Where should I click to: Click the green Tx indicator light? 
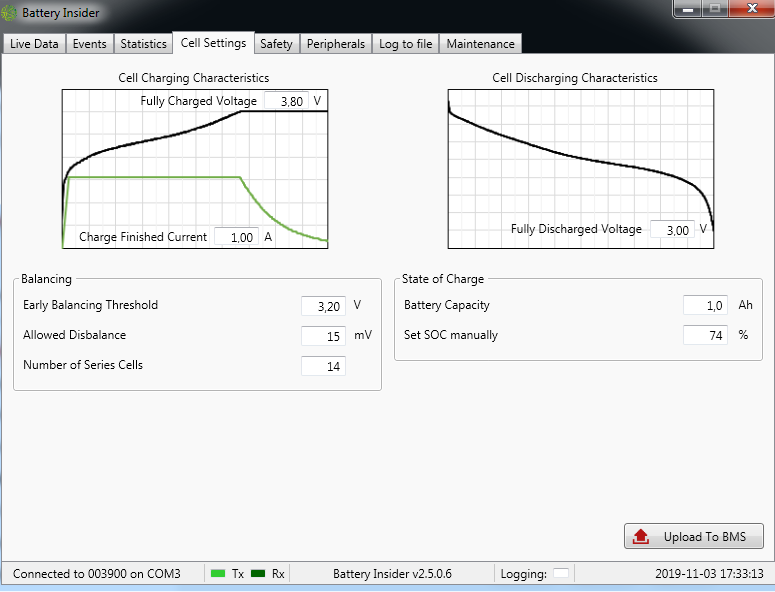[218, 574]
